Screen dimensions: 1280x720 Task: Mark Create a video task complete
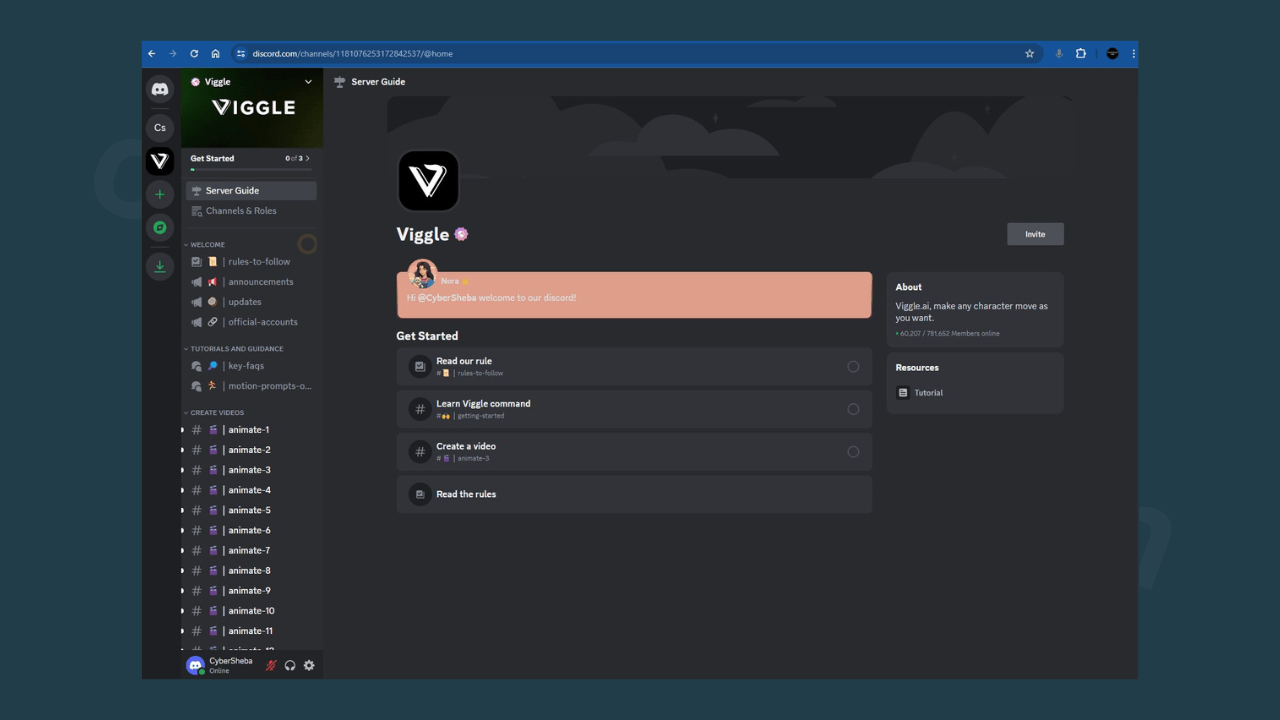point(853,452)
